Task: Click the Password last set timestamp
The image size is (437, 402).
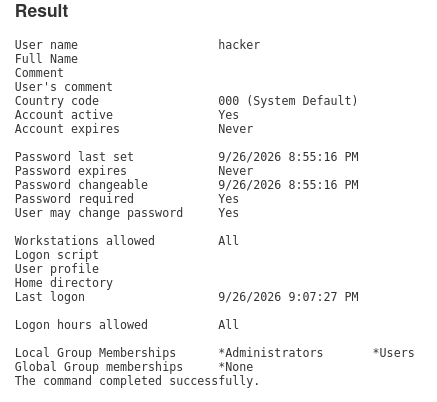Action: click(288, 157)
